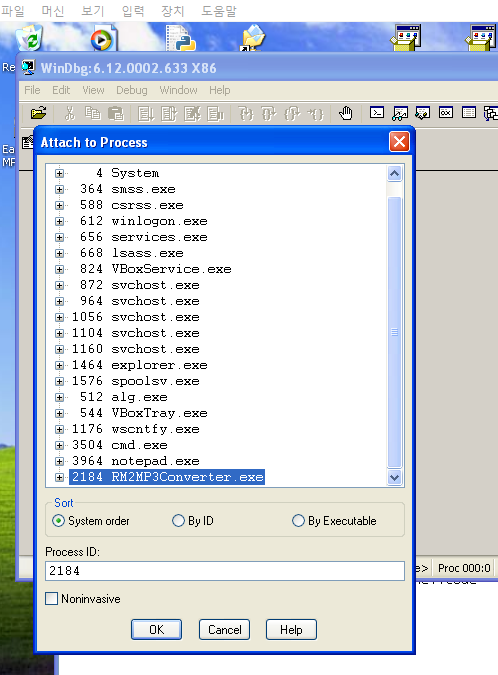
Task: Expand the System process node
Action: [59, 173]
